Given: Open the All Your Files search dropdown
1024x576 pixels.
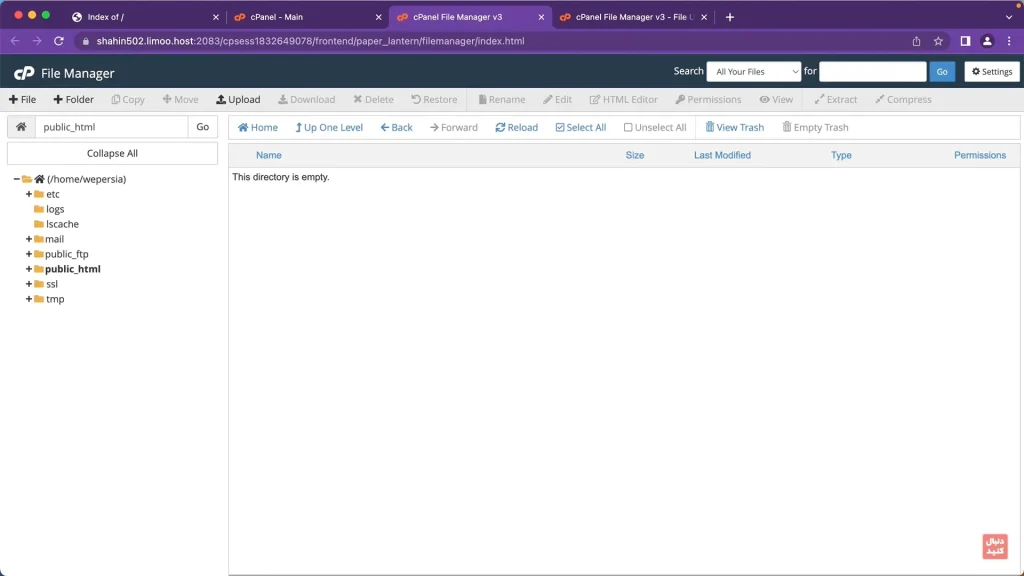Looking at the screenshot, I should click(x=753, y=72).
